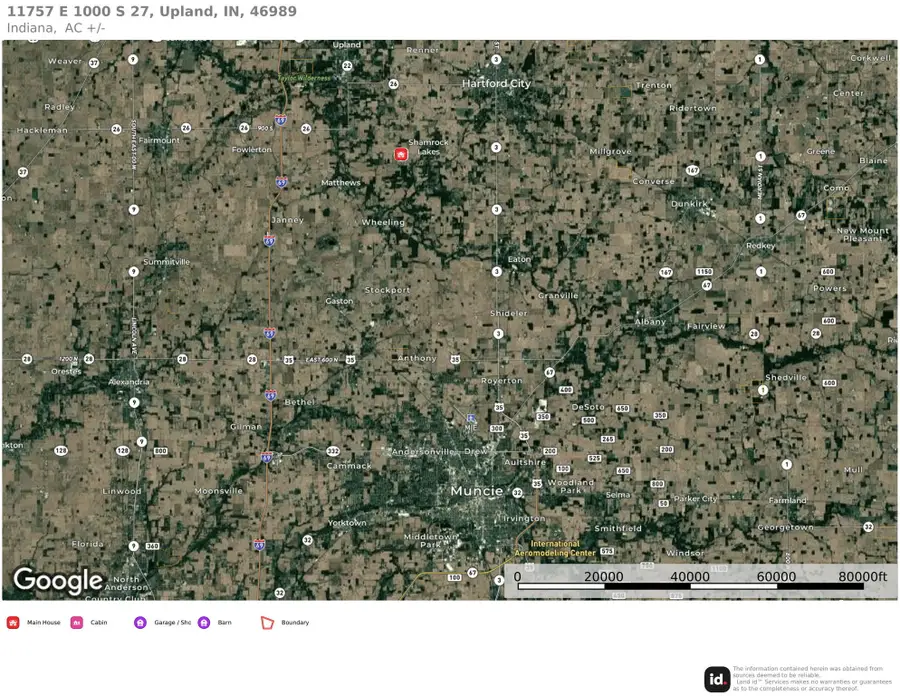Click the purple Garage legend icon
The image size is (900, 696).
[140, 622]
